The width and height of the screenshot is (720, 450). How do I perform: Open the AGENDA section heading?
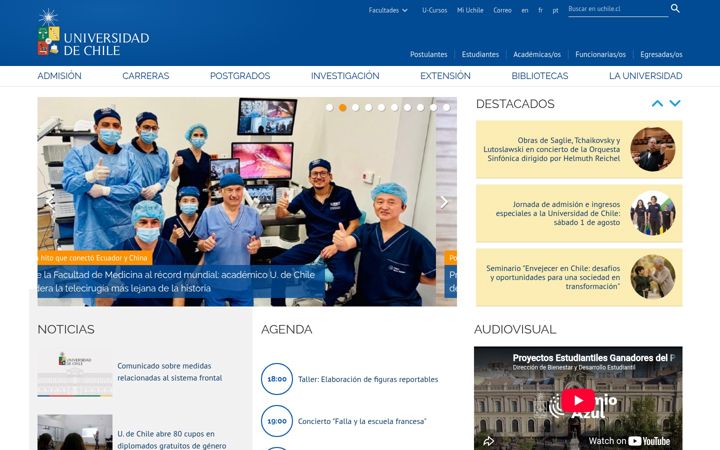[x=287, y=329]
